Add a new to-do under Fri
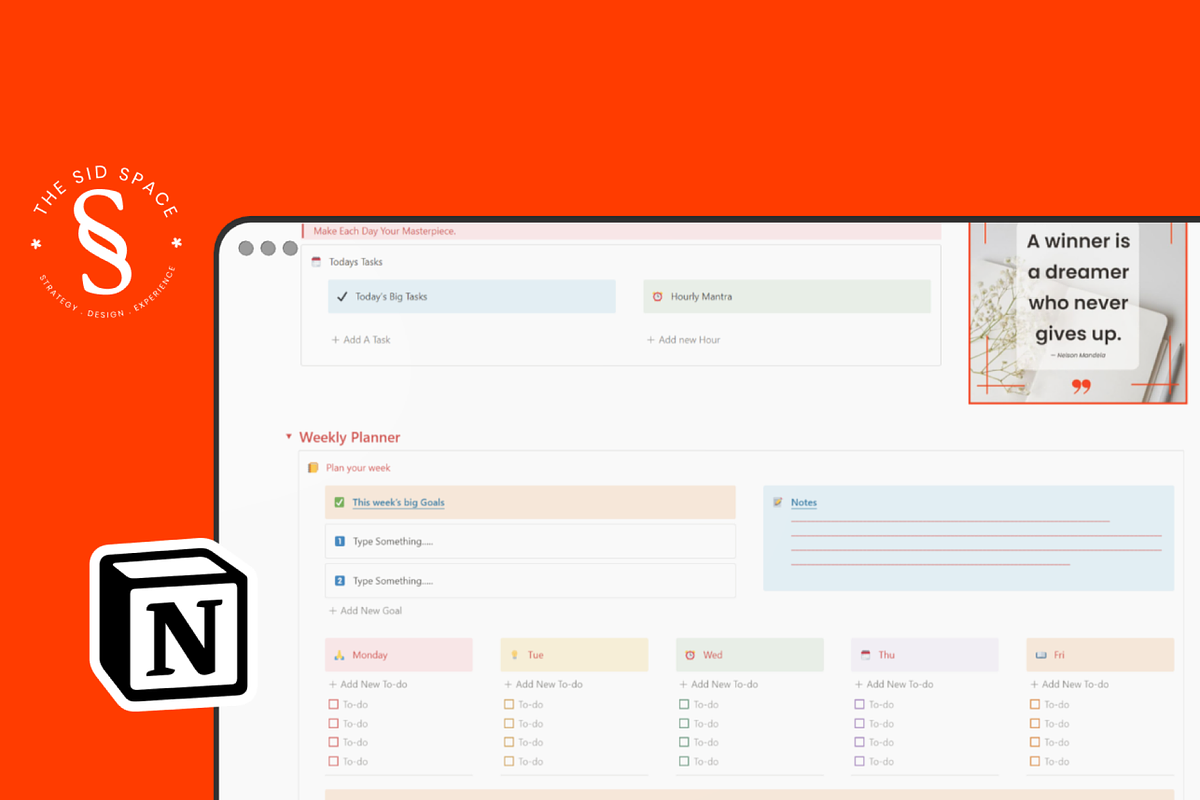 1069,685
